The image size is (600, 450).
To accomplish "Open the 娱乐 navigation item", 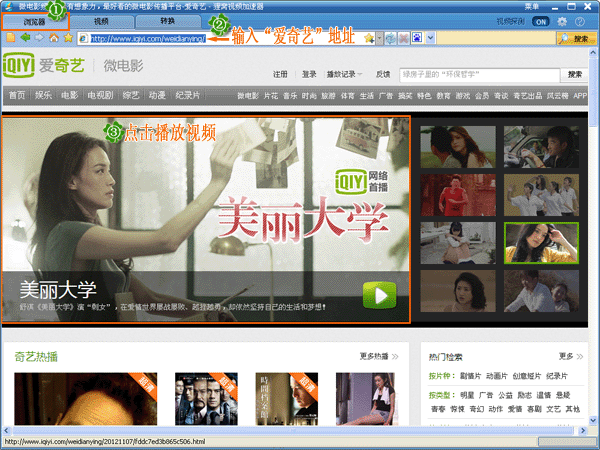I will (x=43, y=95).
